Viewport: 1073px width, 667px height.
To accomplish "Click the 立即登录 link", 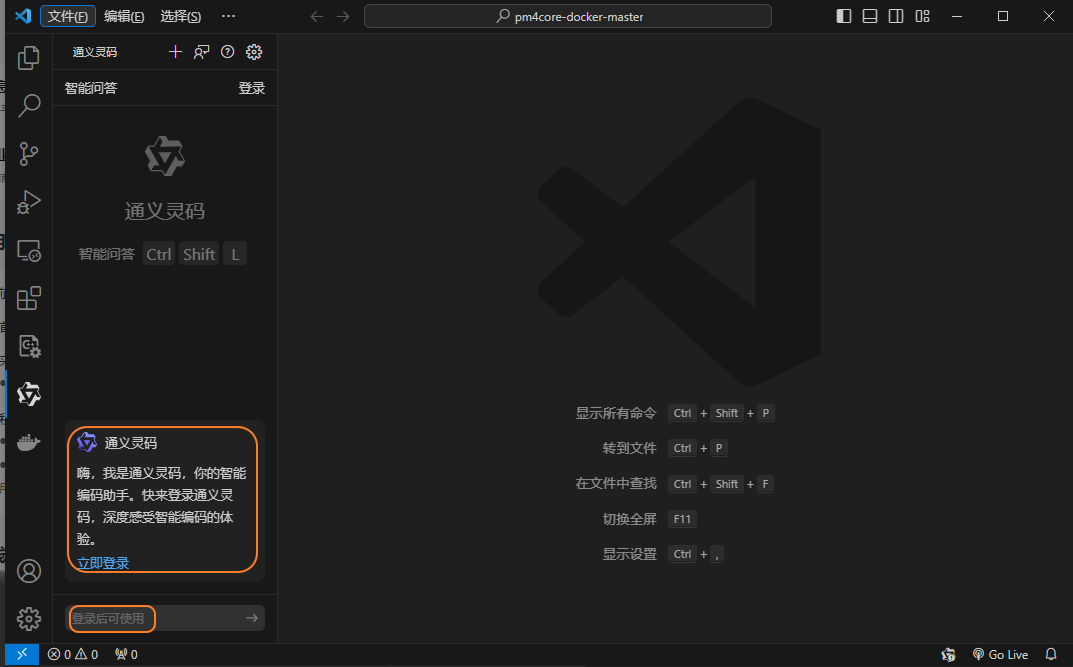I will click(x=103, y=563).
